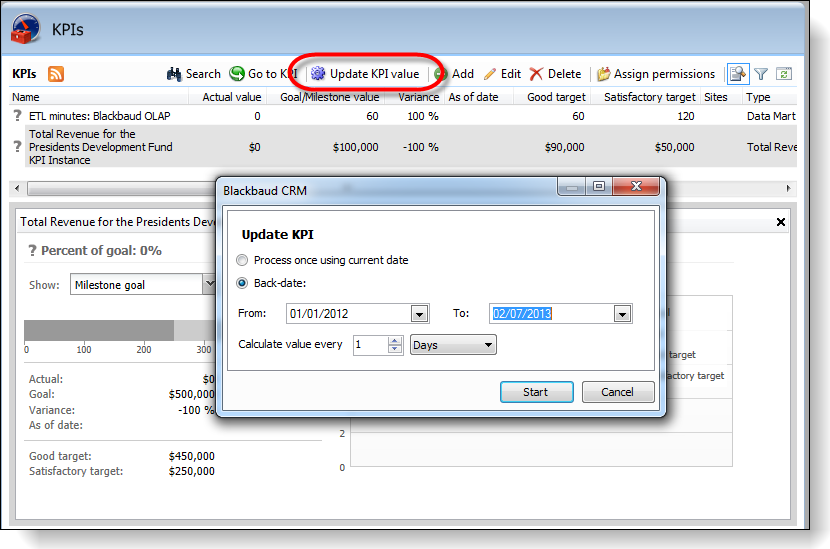Click Edit in the KPIs toolbar
The height and width of the screenshot is (549, 830).
(502, 74)
